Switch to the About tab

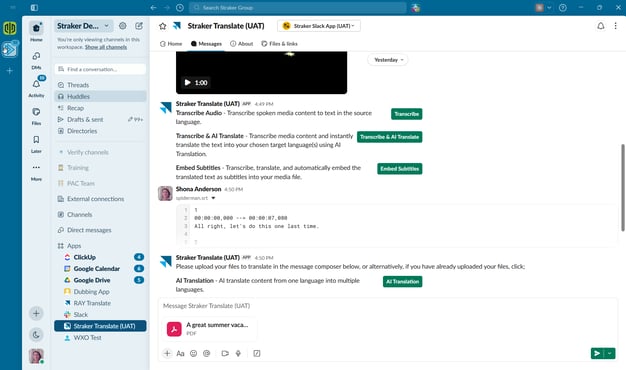point(242,44)
